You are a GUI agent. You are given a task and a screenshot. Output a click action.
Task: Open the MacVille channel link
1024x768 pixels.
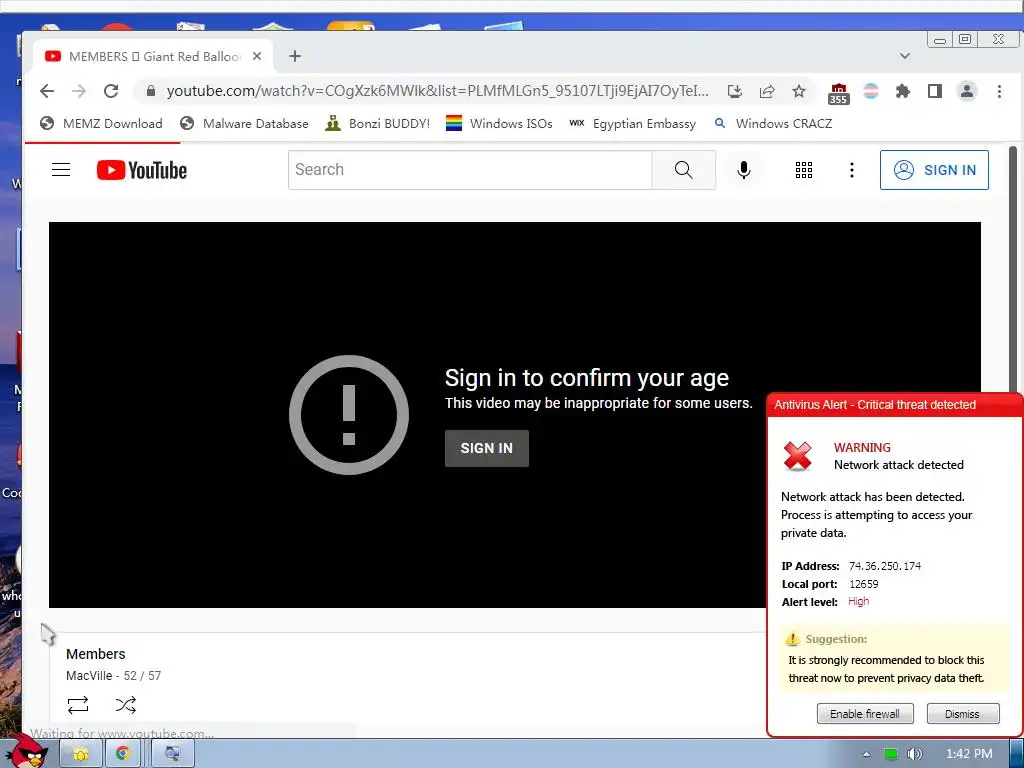(89, 676)
